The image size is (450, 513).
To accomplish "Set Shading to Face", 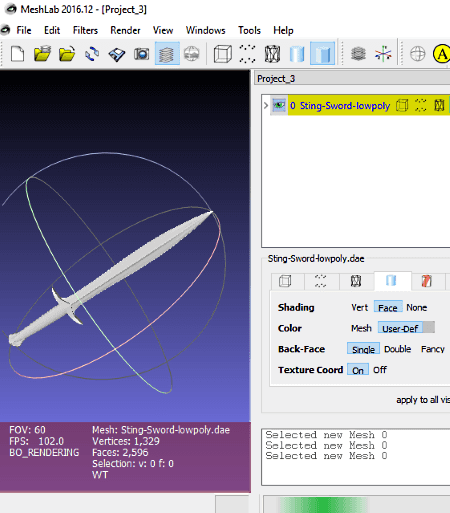I will pos(388,307).
